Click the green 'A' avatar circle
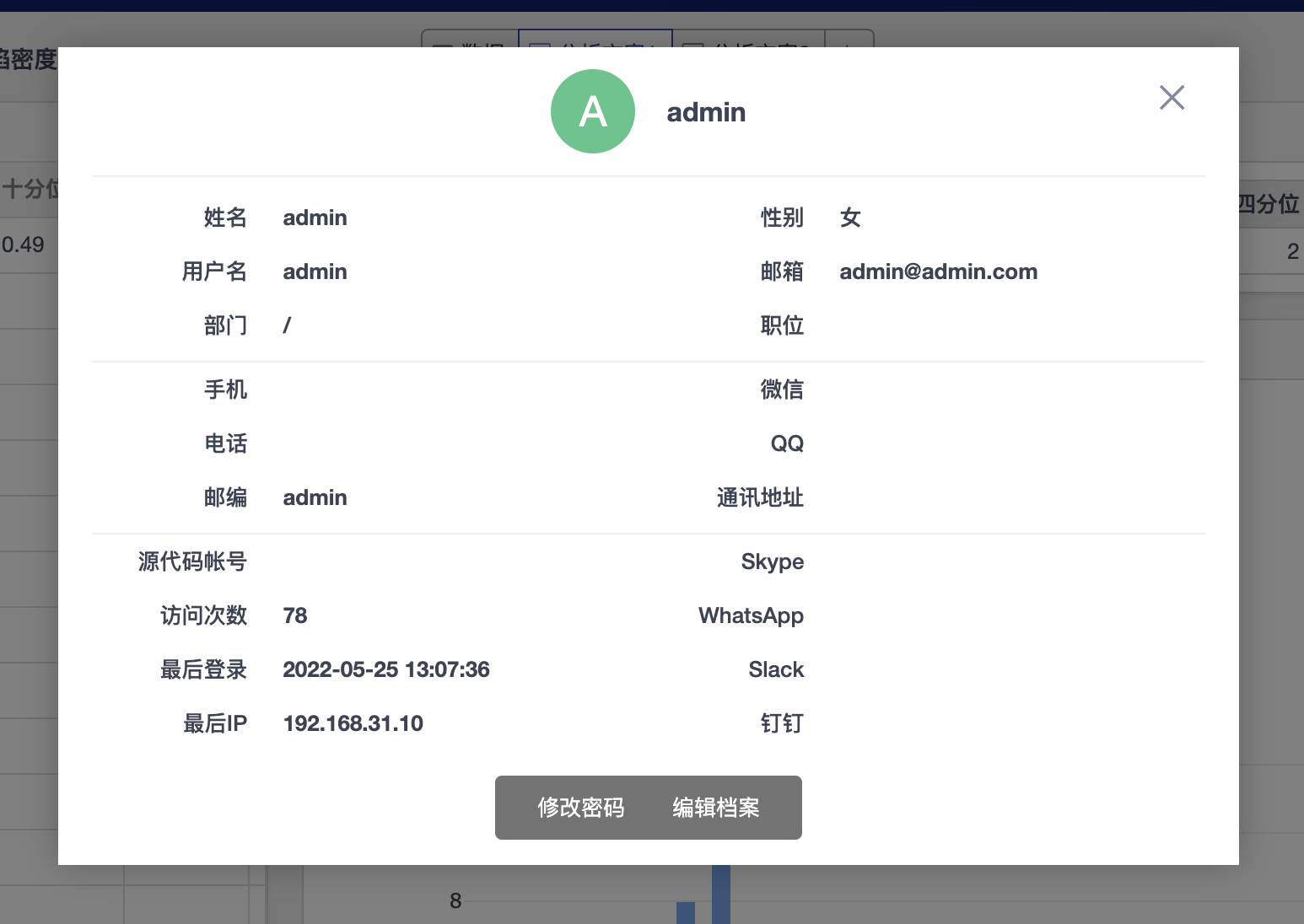Viewport: 1304px width, 924px height. click(592, 111)
